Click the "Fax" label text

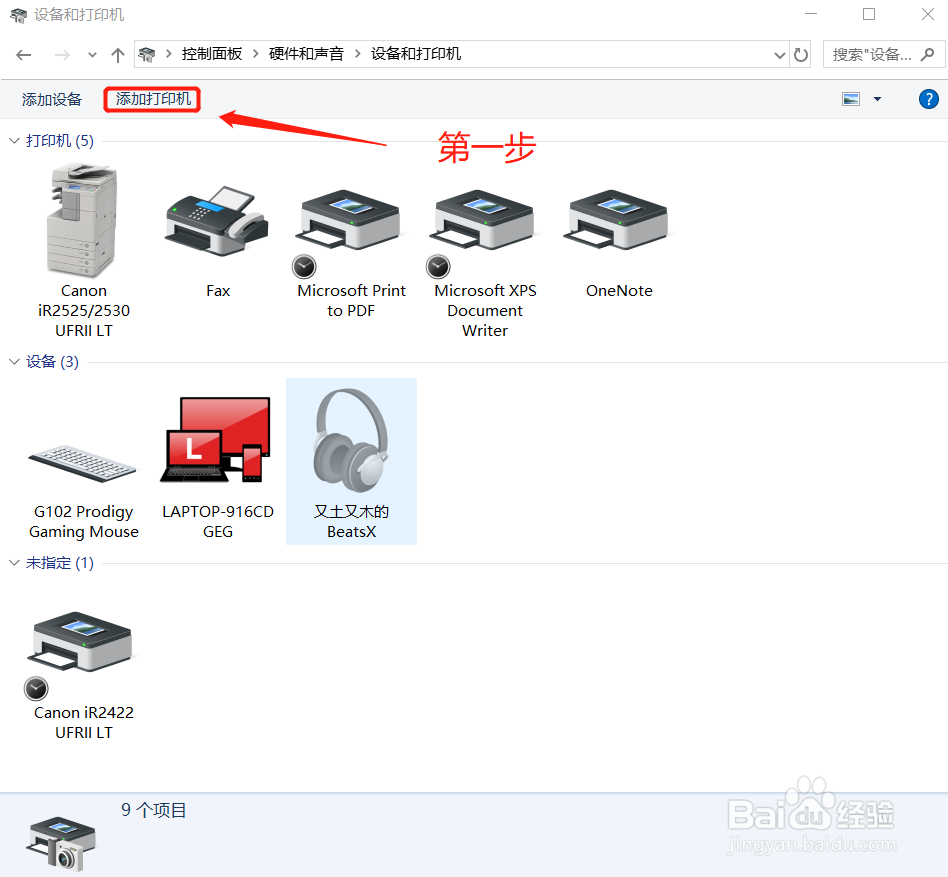pyautogui.click(x=218, y=291)
